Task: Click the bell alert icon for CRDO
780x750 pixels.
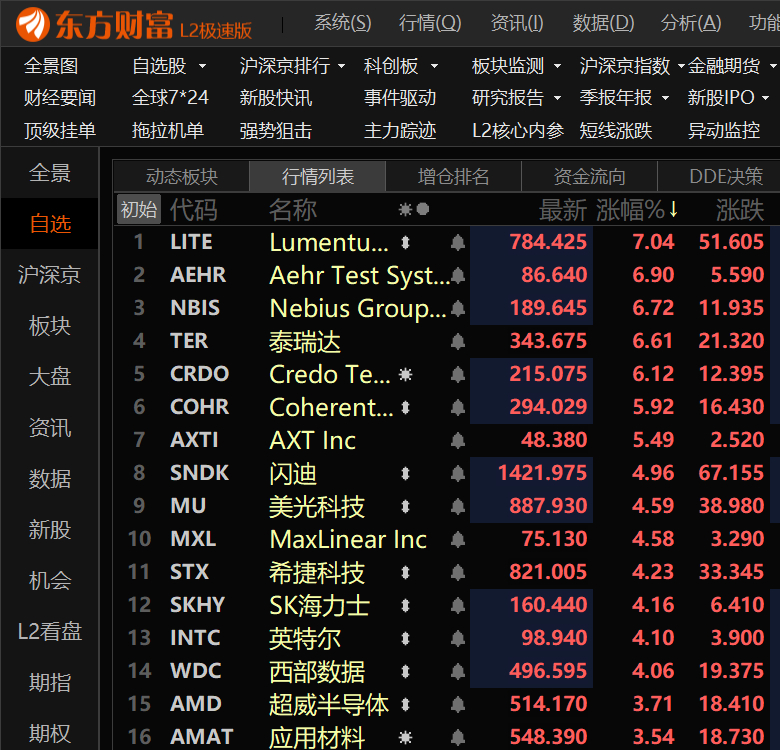Action: point(458,375)
